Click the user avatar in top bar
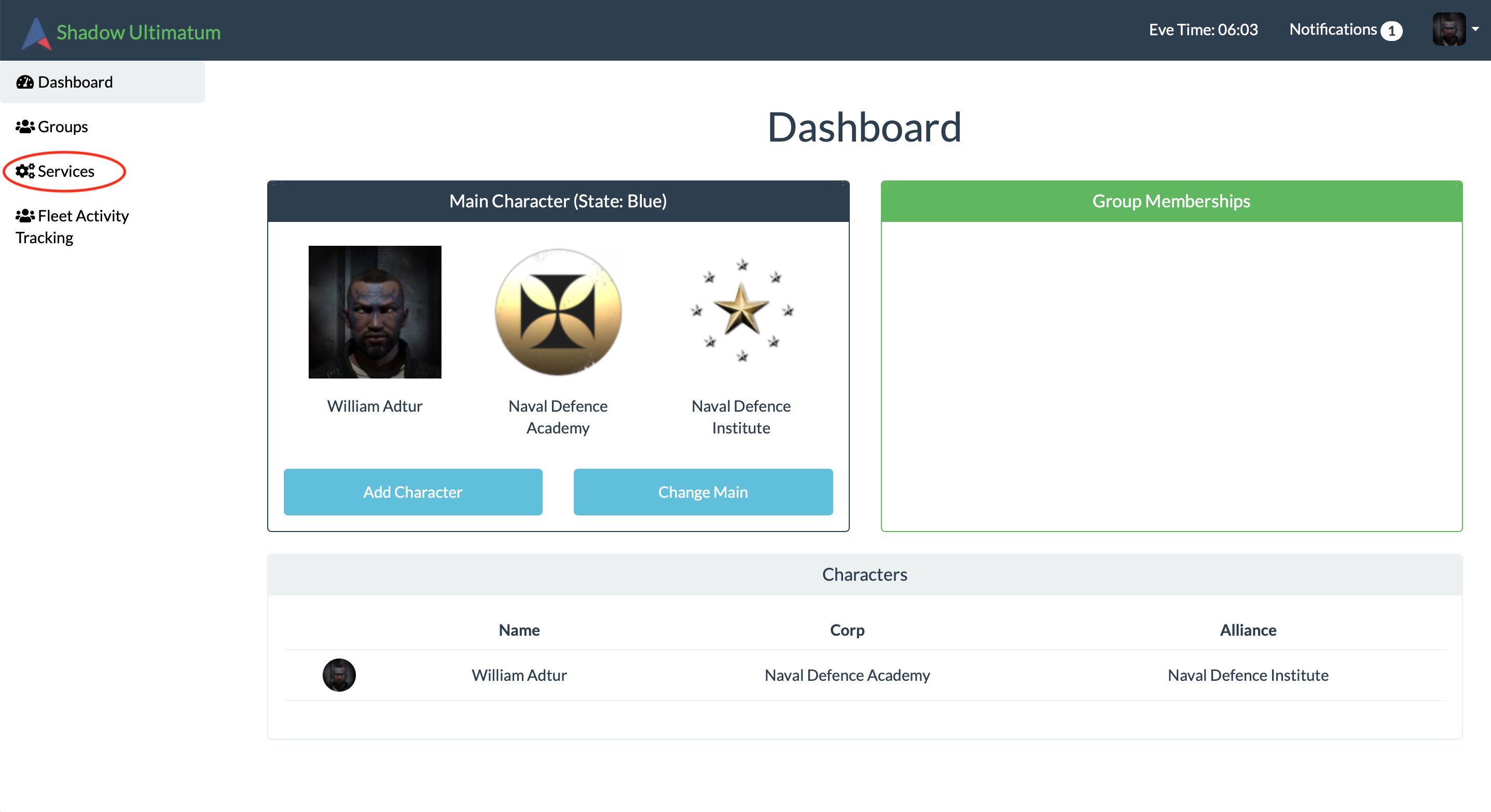The width and height of the screenshot is (1491, 812). point(1449,29)
